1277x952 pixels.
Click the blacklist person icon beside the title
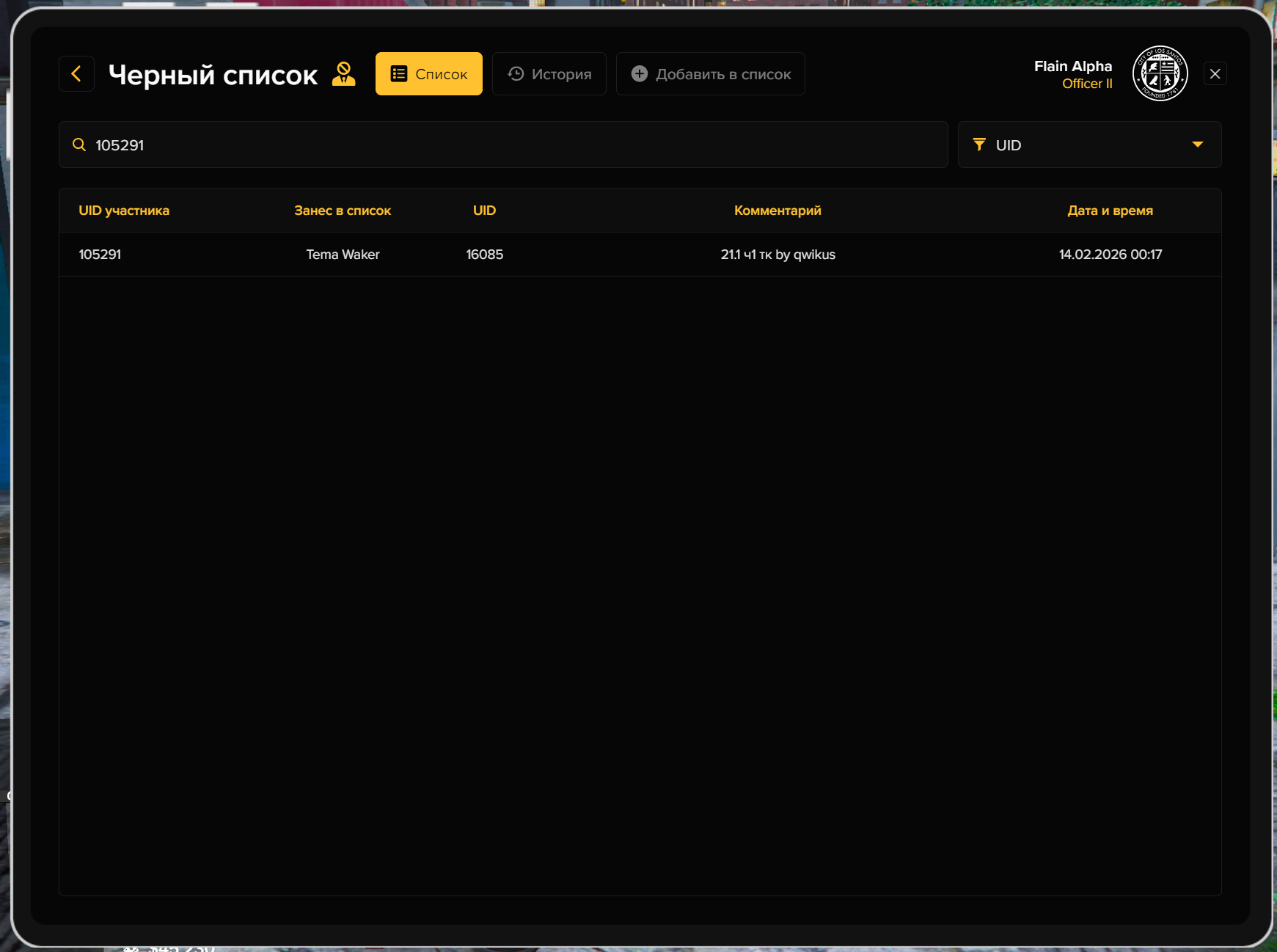[343, 73]
